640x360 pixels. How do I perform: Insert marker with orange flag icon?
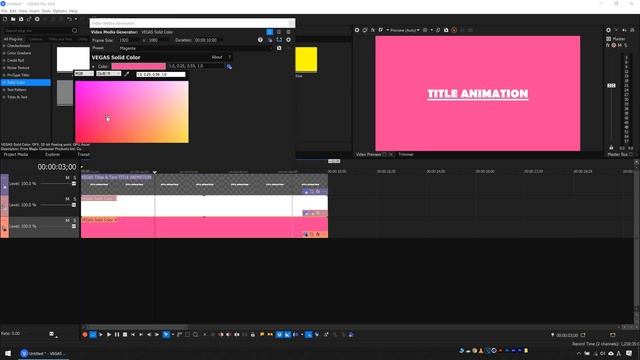coord(262,335)
